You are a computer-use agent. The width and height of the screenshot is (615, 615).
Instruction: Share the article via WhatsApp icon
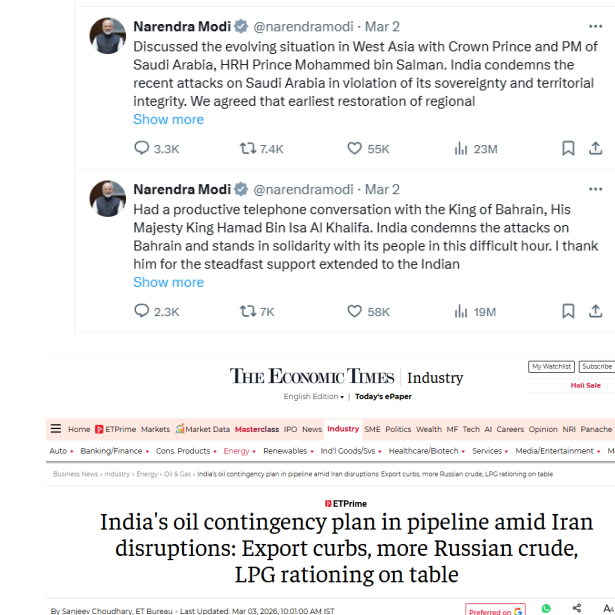pyautogui.click(x=545, y=608)
